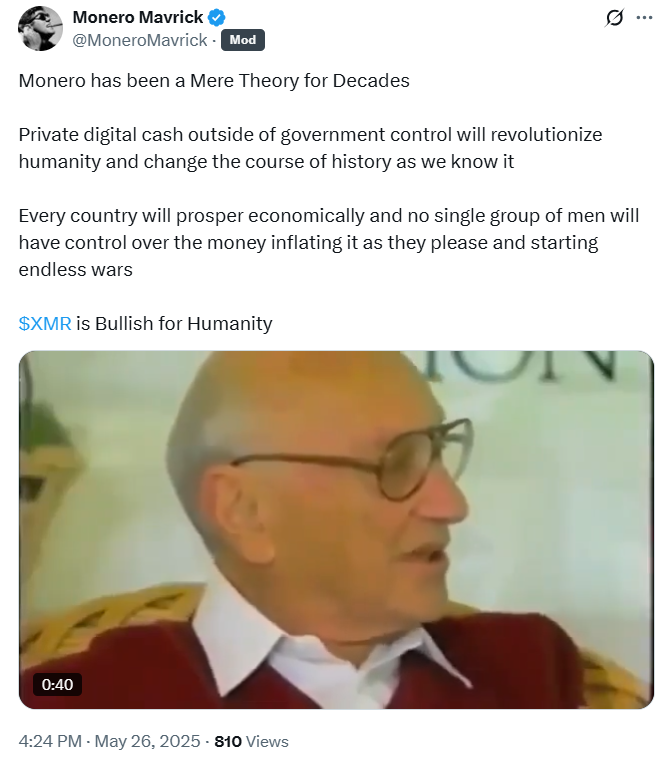Click the tweet headline about Mere Theory
This screenshot has width=672, height=759.
click(214, 81)
